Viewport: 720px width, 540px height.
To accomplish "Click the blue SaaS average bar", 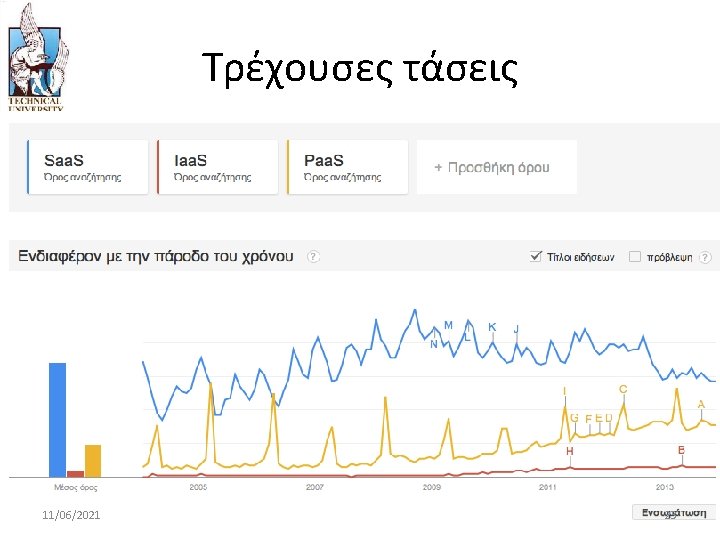I will tap(57, 419).
